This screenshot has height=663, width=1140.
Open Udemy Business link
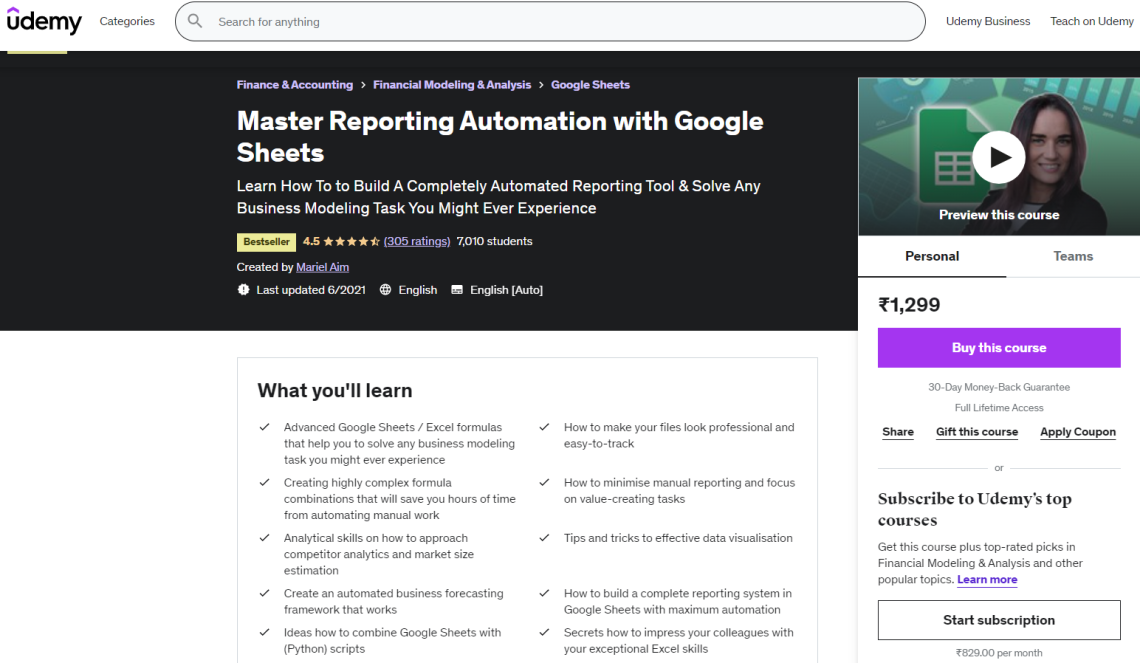987,21
